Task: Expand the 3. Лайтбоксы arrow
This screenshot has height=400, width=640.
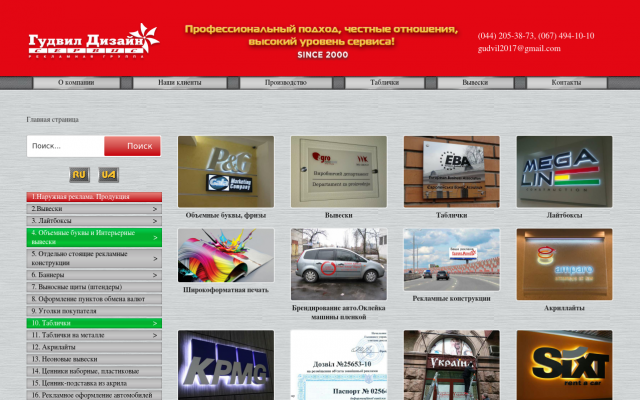Action: pos(155,221)
